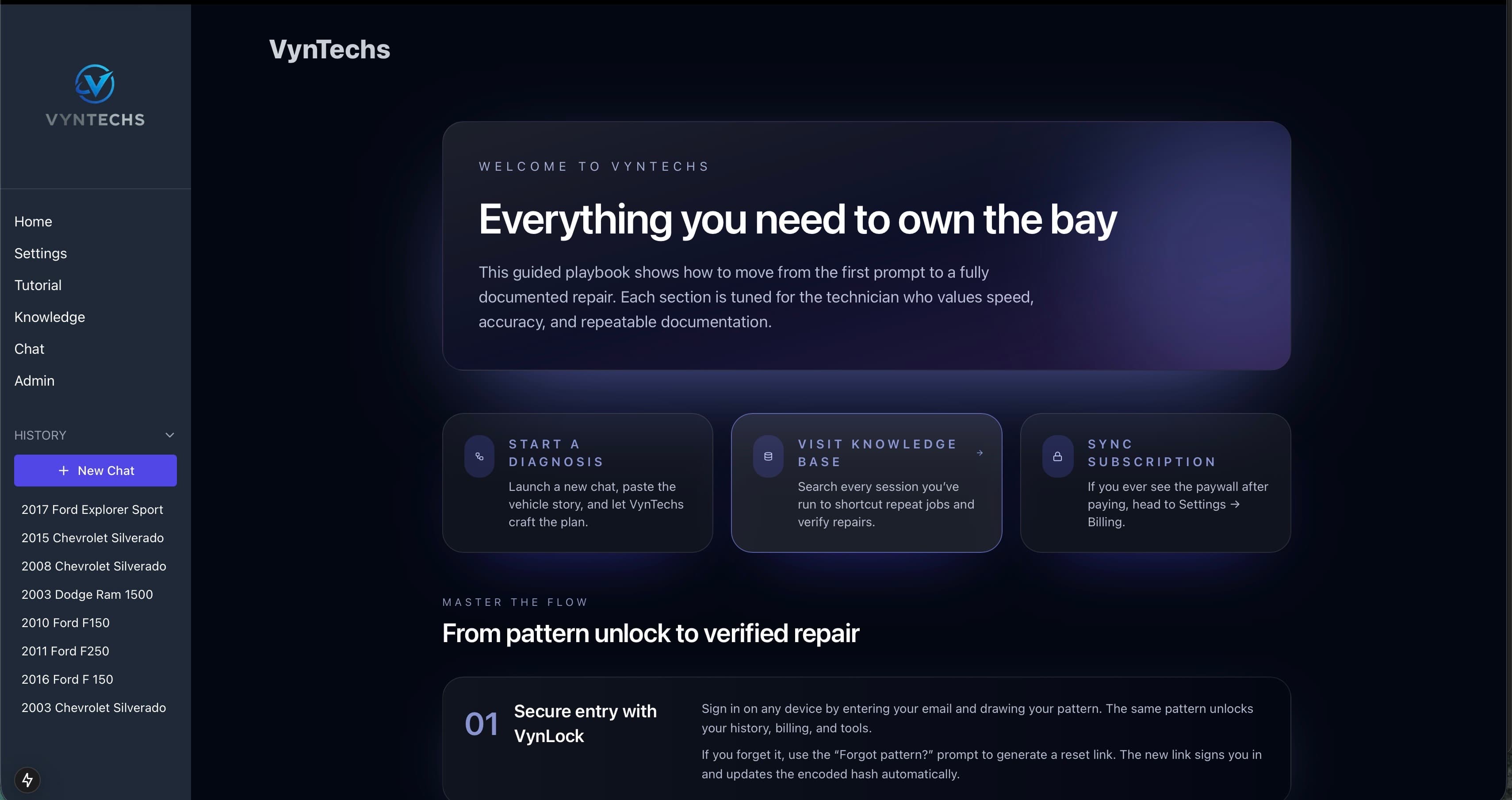Image resolution: width=1512 pixels, height=800 pixels.
Task: Click the plus icon in New Chat button
Action: 63,471
